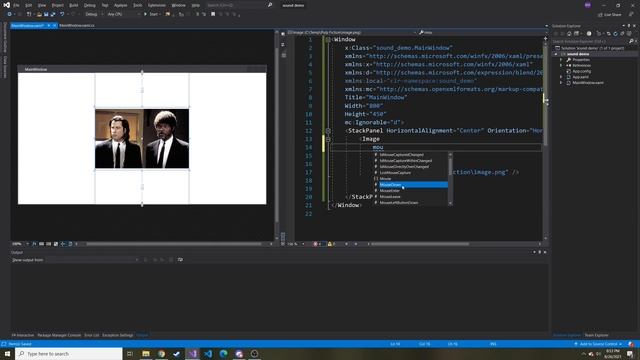Click the Open File folder icon

(x=39, y=14)
